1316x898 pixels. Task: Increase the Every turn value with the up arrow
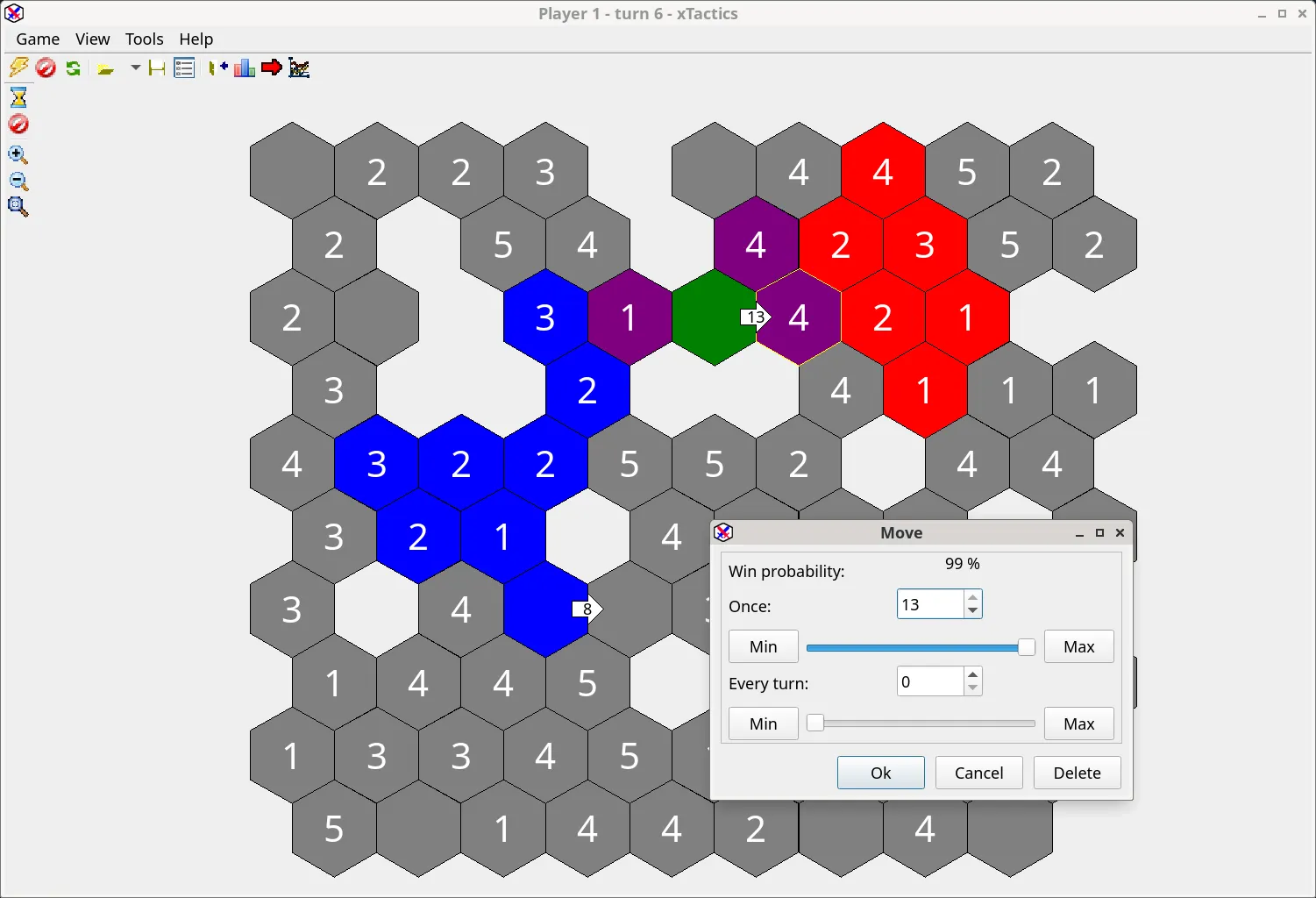[x=972, y=674]
